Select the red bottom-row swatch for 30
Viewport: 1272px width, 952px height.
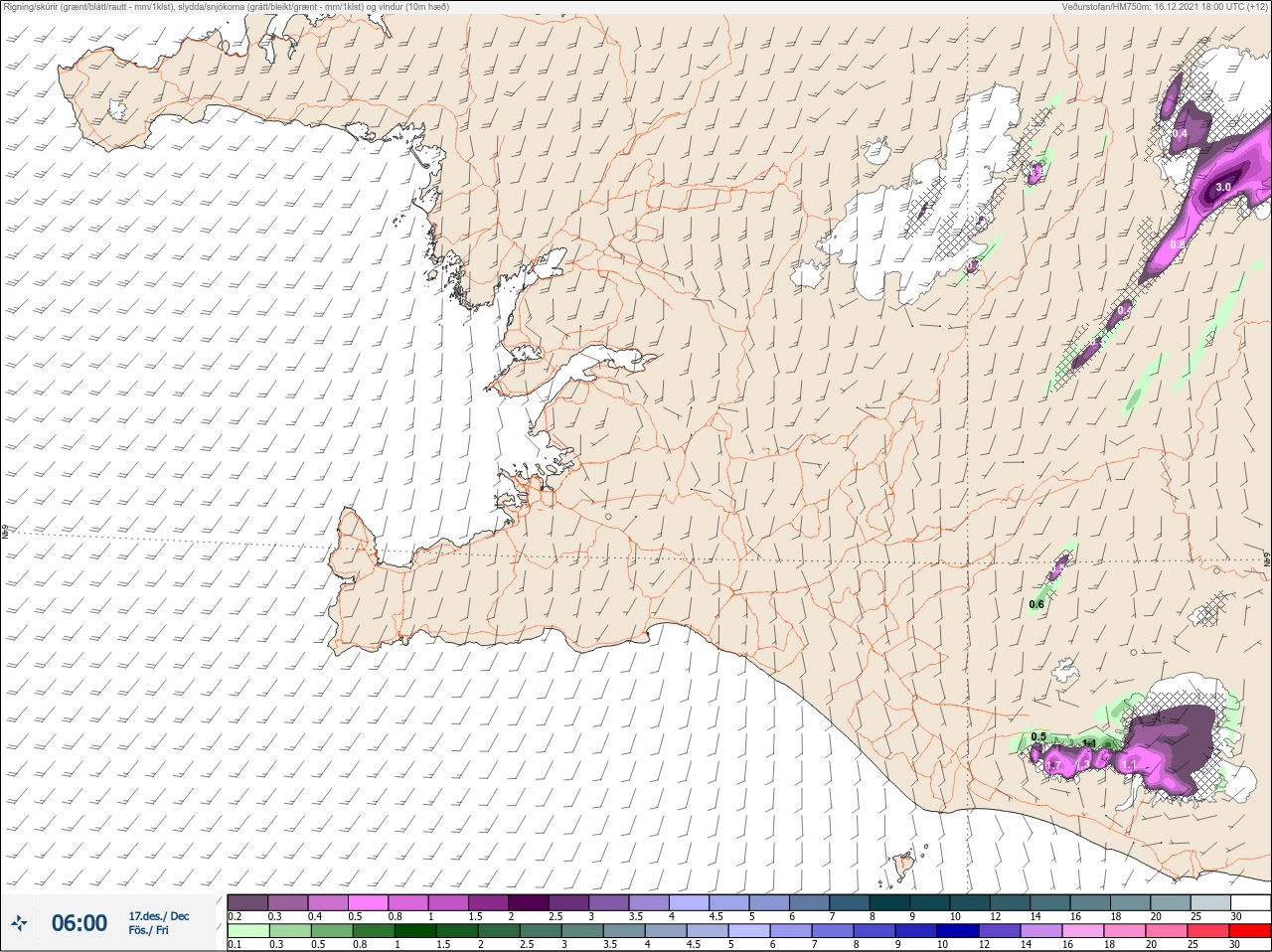coord(1250,931)
